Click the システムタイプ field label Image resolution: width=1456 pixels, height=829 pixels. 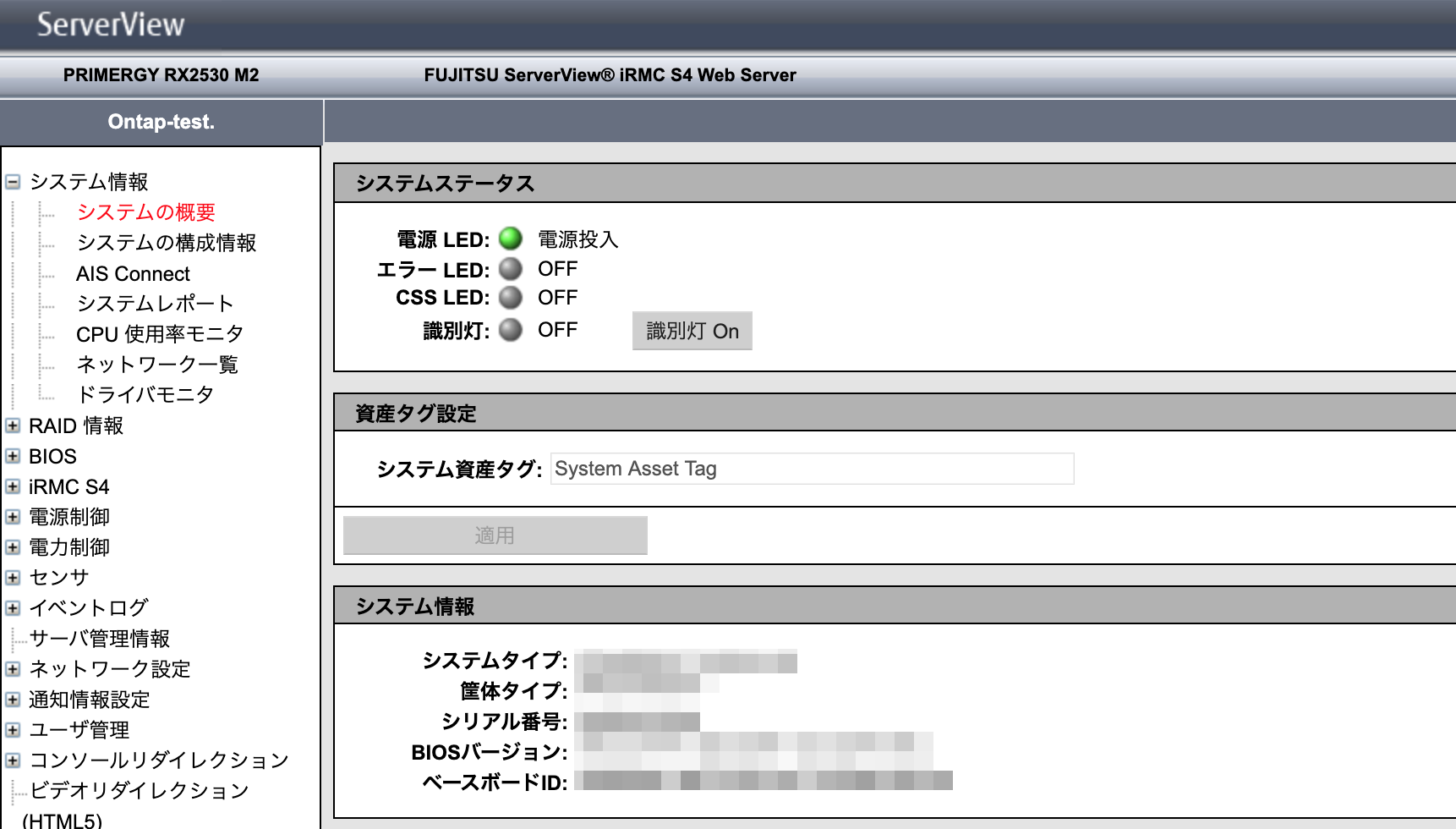(495, 661)
